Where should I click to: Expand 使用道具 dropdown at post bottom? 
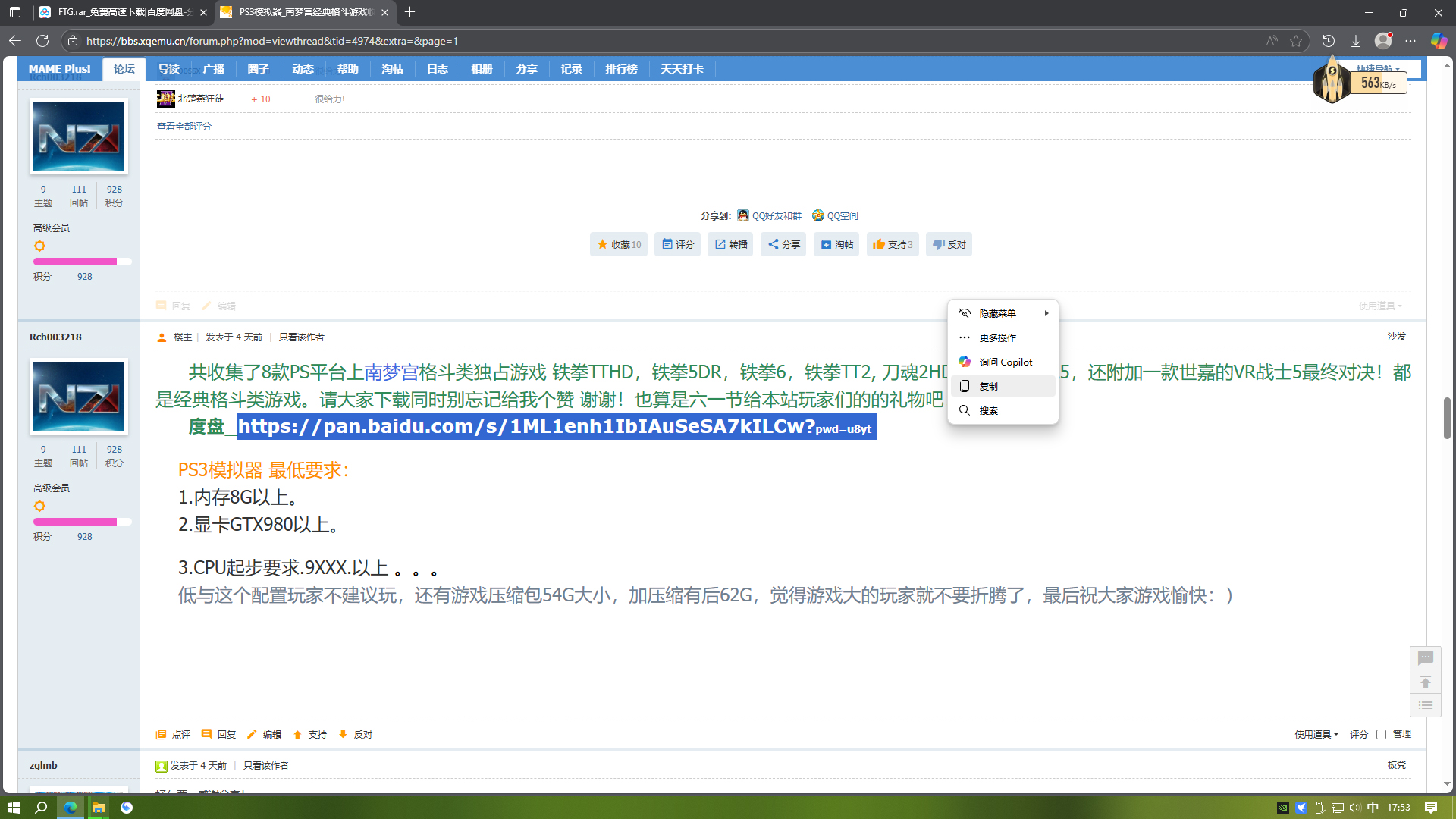(x=1316, y=734)
